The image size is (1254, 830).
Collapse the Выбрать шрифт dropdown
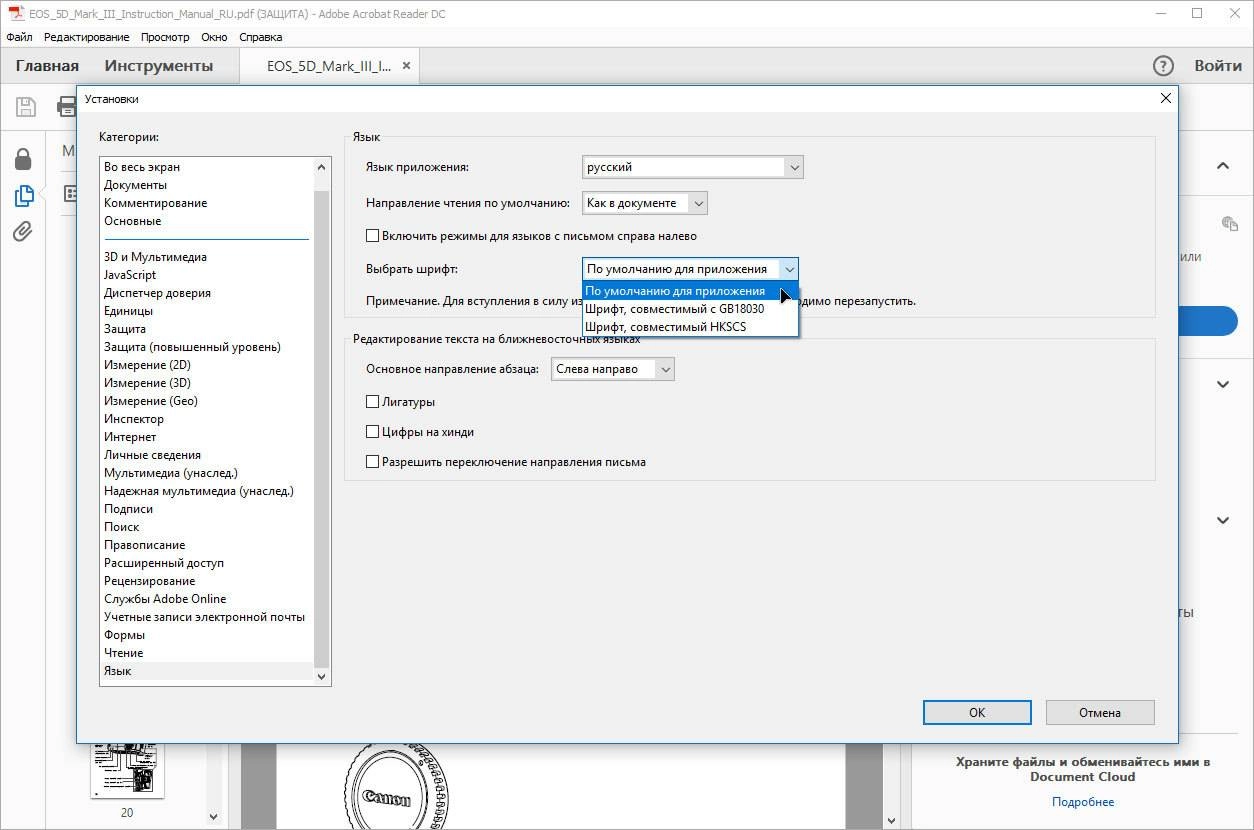tap(690, 269)
